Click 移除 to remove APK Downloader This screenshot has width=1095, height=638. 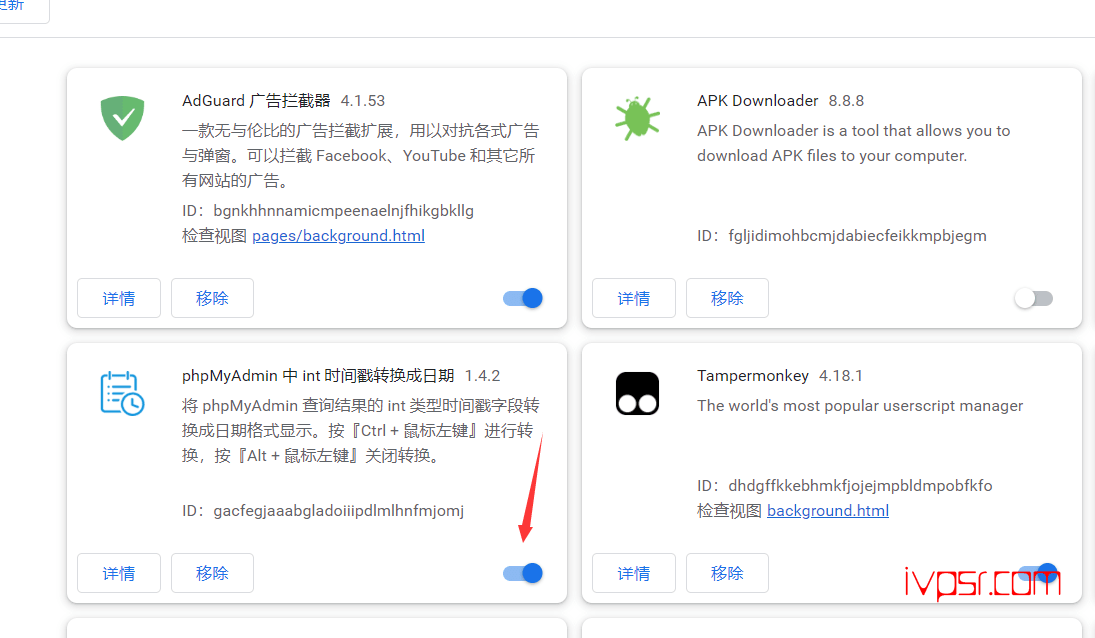coord(727,298)
